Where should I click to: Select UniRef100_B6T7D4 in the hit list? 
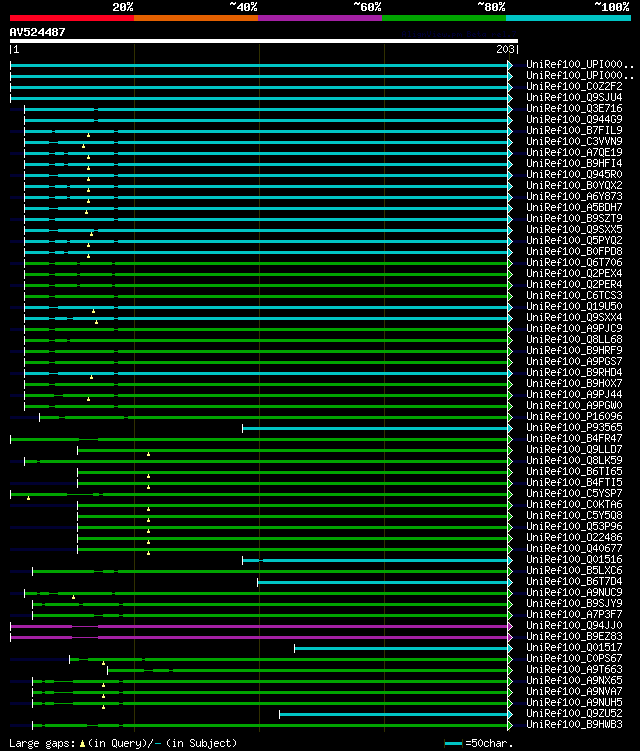click(x=574, y=582)
